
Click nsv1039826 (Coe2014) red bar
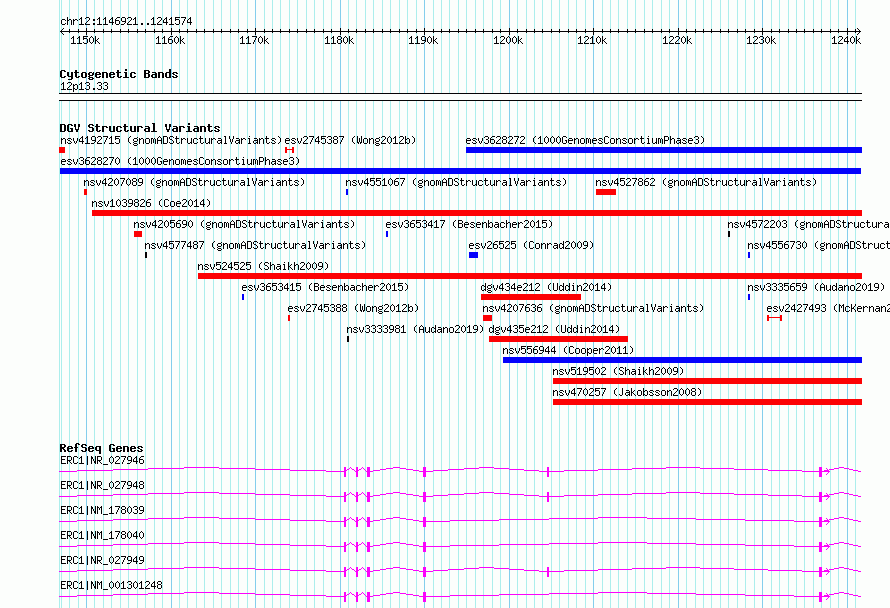pyautogui.click(x=477, y=213)
